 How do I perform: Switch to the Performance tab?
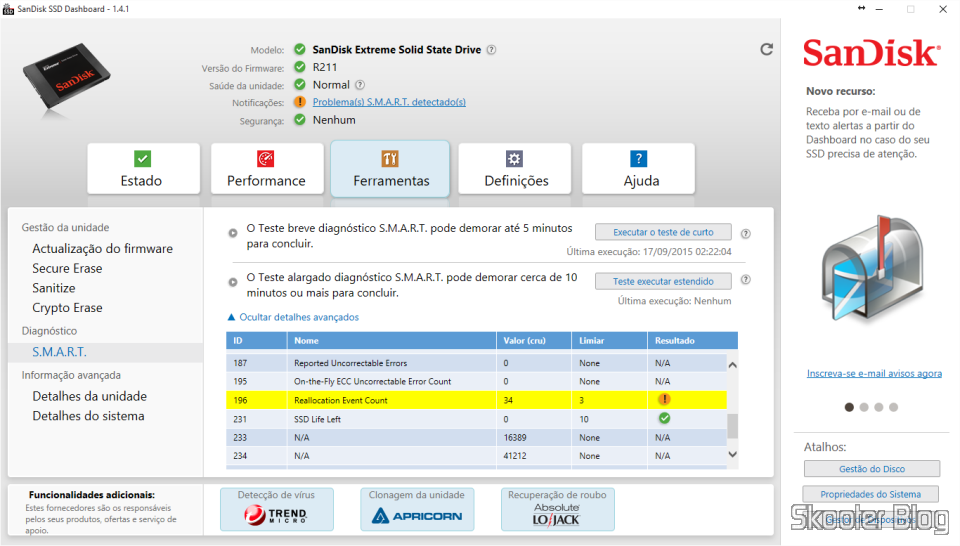point(267,169)
